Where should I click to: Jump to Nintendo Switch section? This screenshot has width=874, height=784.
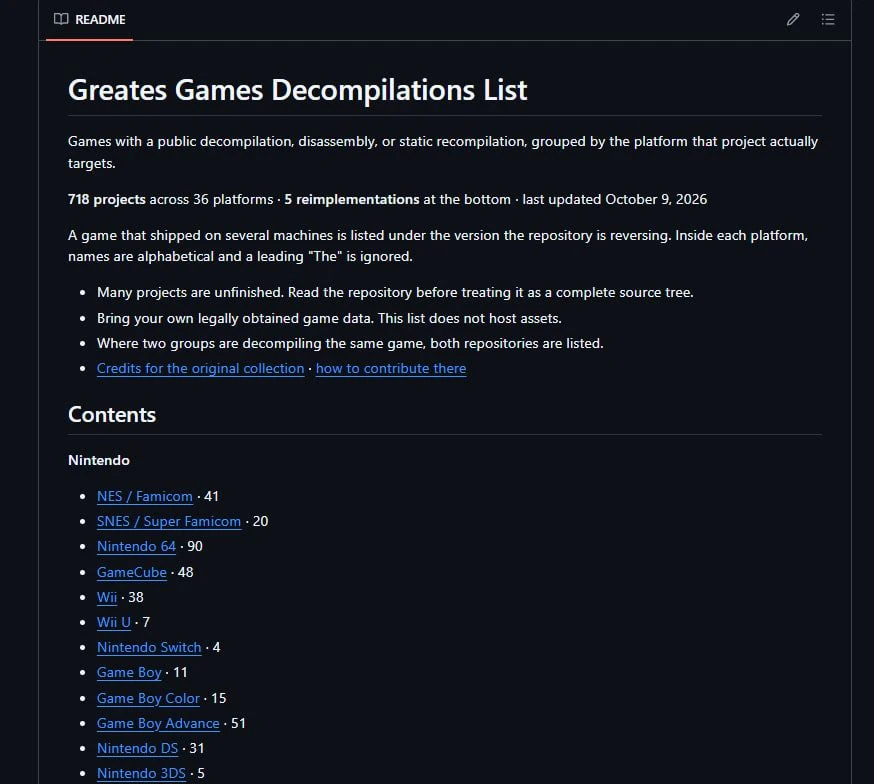coord(149,647)
